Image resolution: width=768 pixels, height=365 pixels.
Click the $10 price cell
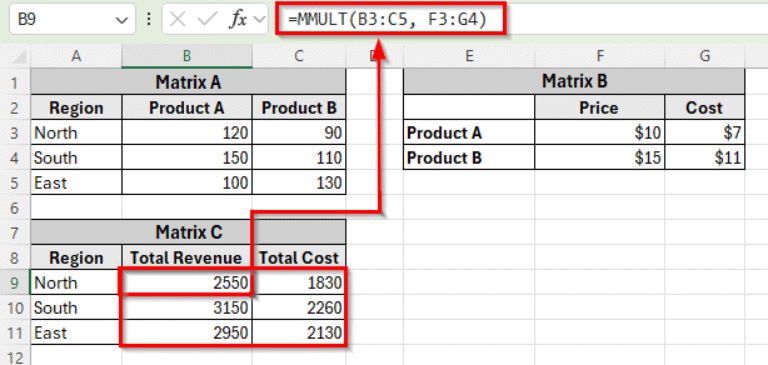tap(600, 133)
